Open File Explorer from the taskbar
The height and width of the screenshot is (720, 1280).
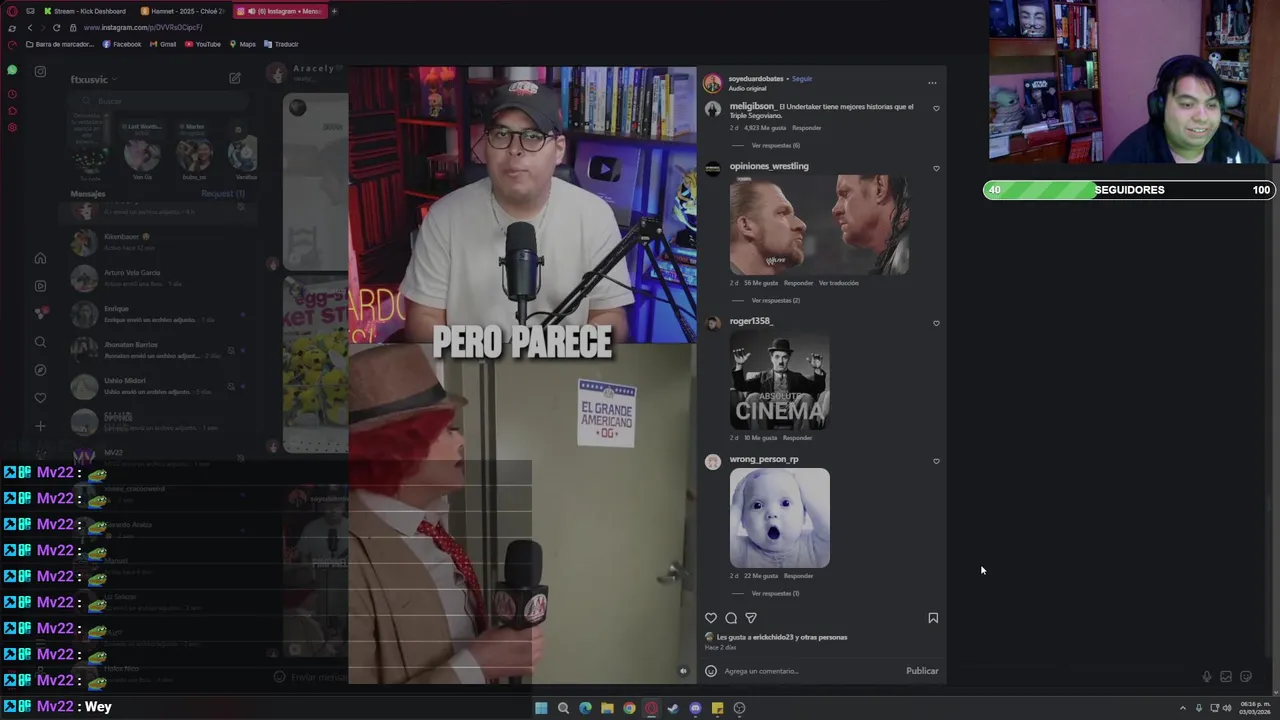tap(607, 708)
